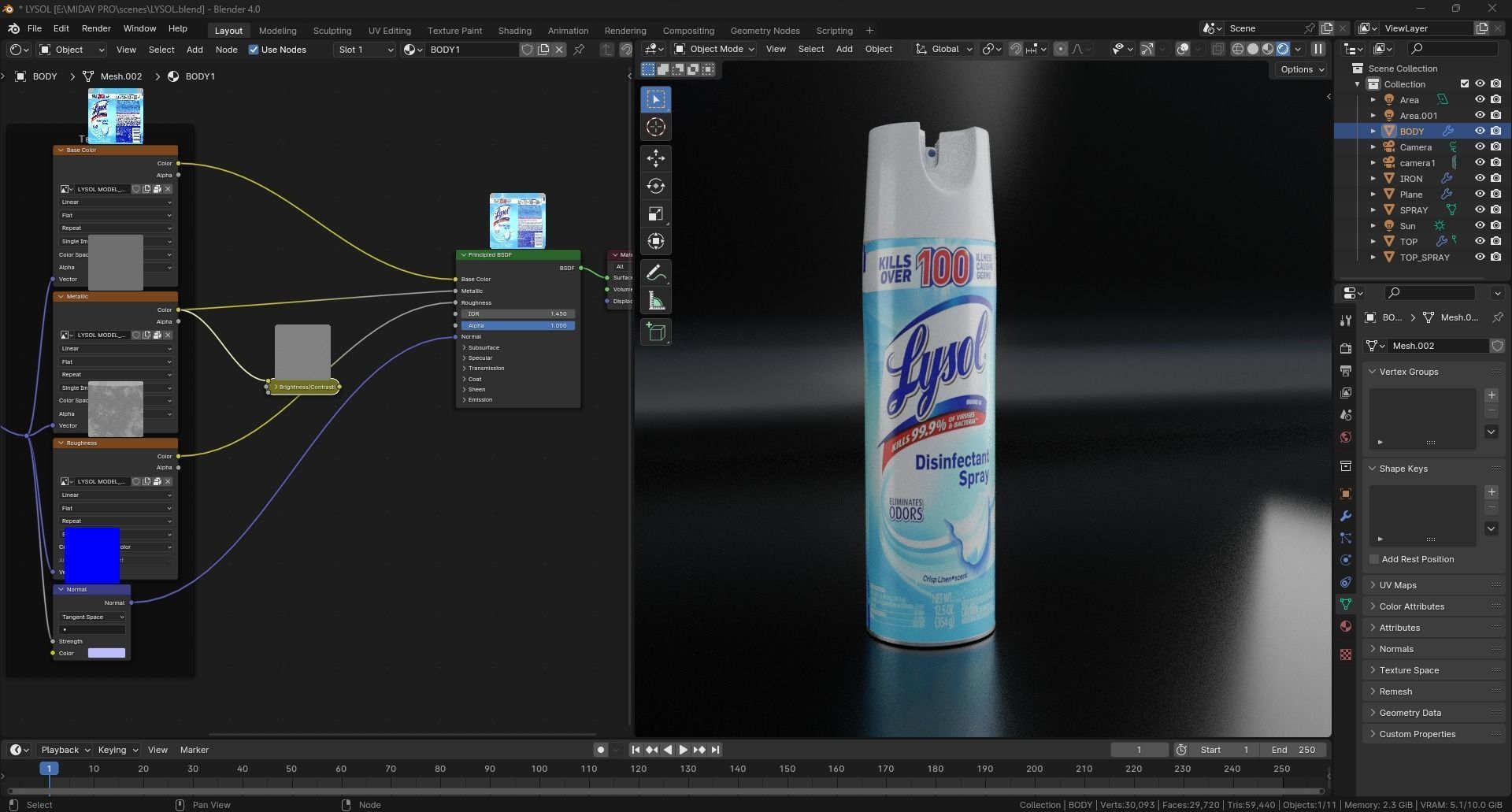The height and width of the screenshot is (812, 1512).
Task: Open the Playback dropdown in timeline
Action: click(x=65, y=750)
